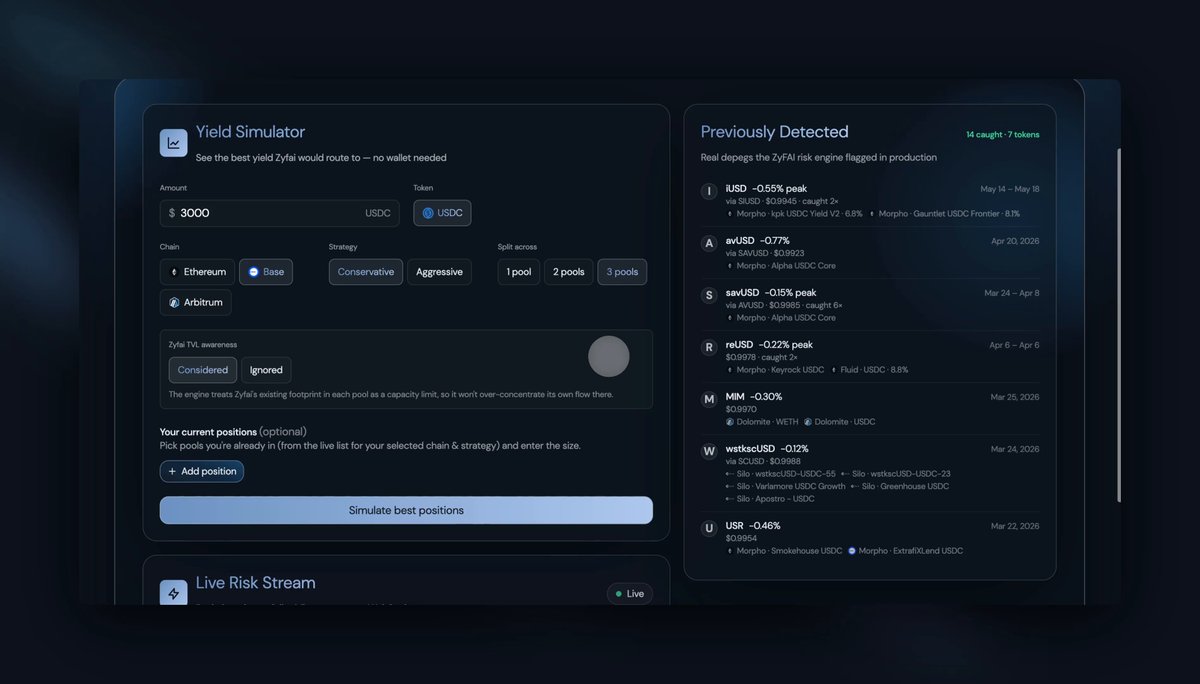Focus the Amount field showing 3000
Image resolution: width=1200 pixels, height=684 pixels.
280,213
